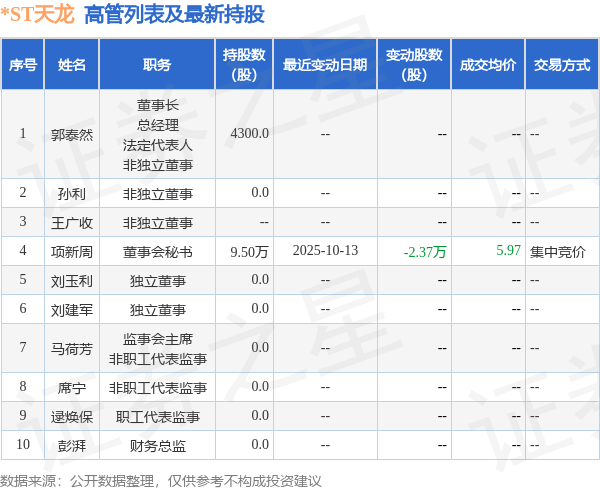Click 独立董事 in 刘建军's row
The image size is (600, 490).
click(x=158, y=310)
